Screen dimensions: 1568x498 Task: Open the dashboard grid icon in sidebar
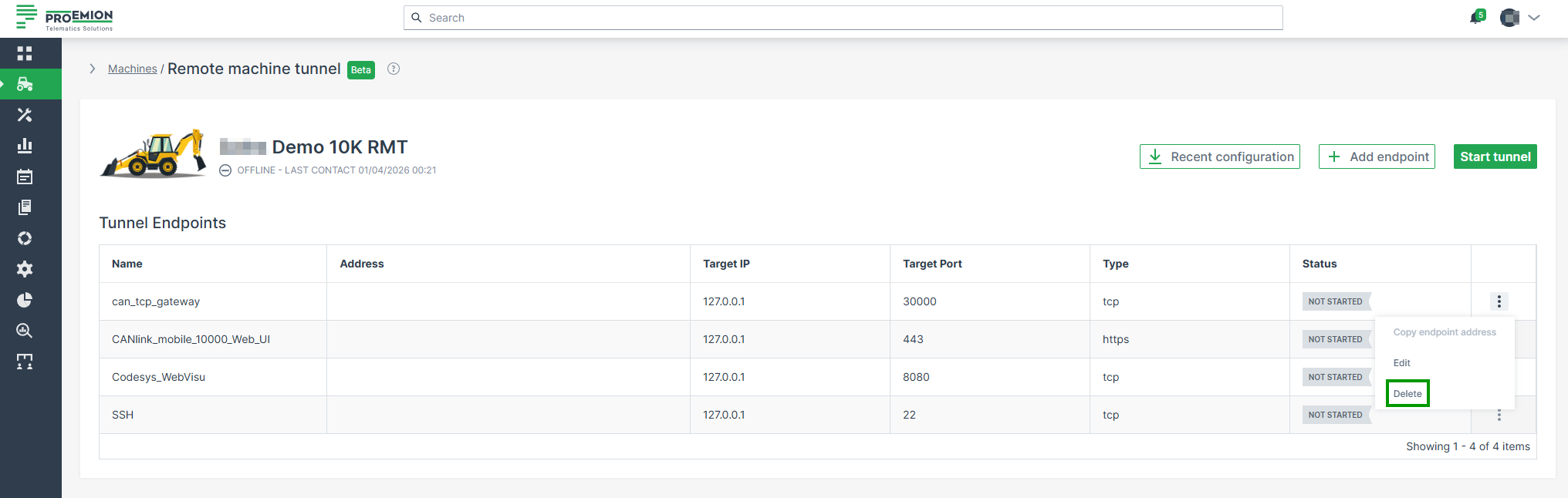point(25,53)
